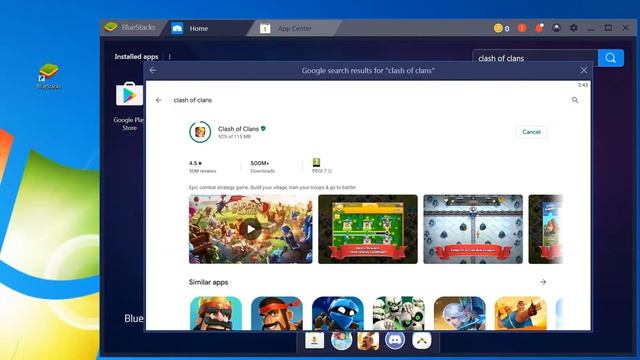Image resolution: width=640 pixels, height=360 pixels.
Task: Click the globe dock icon
Action: pos(341,340)
